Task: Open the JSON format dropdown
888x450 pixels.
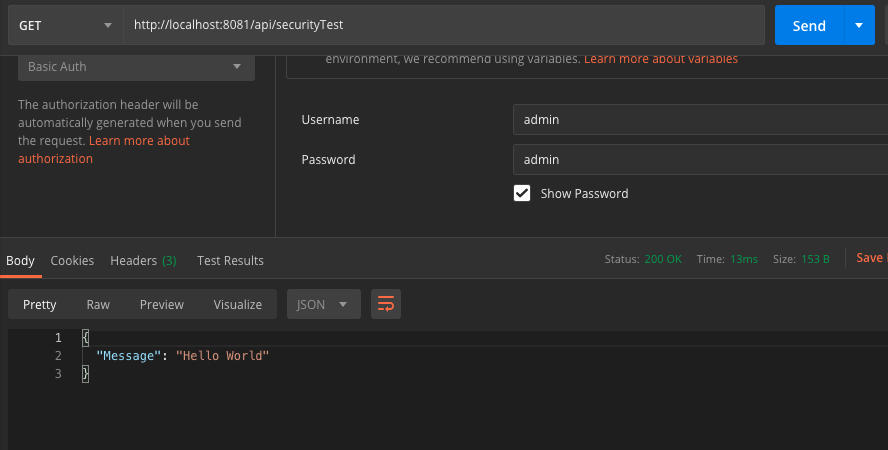Action: [324, 305]
